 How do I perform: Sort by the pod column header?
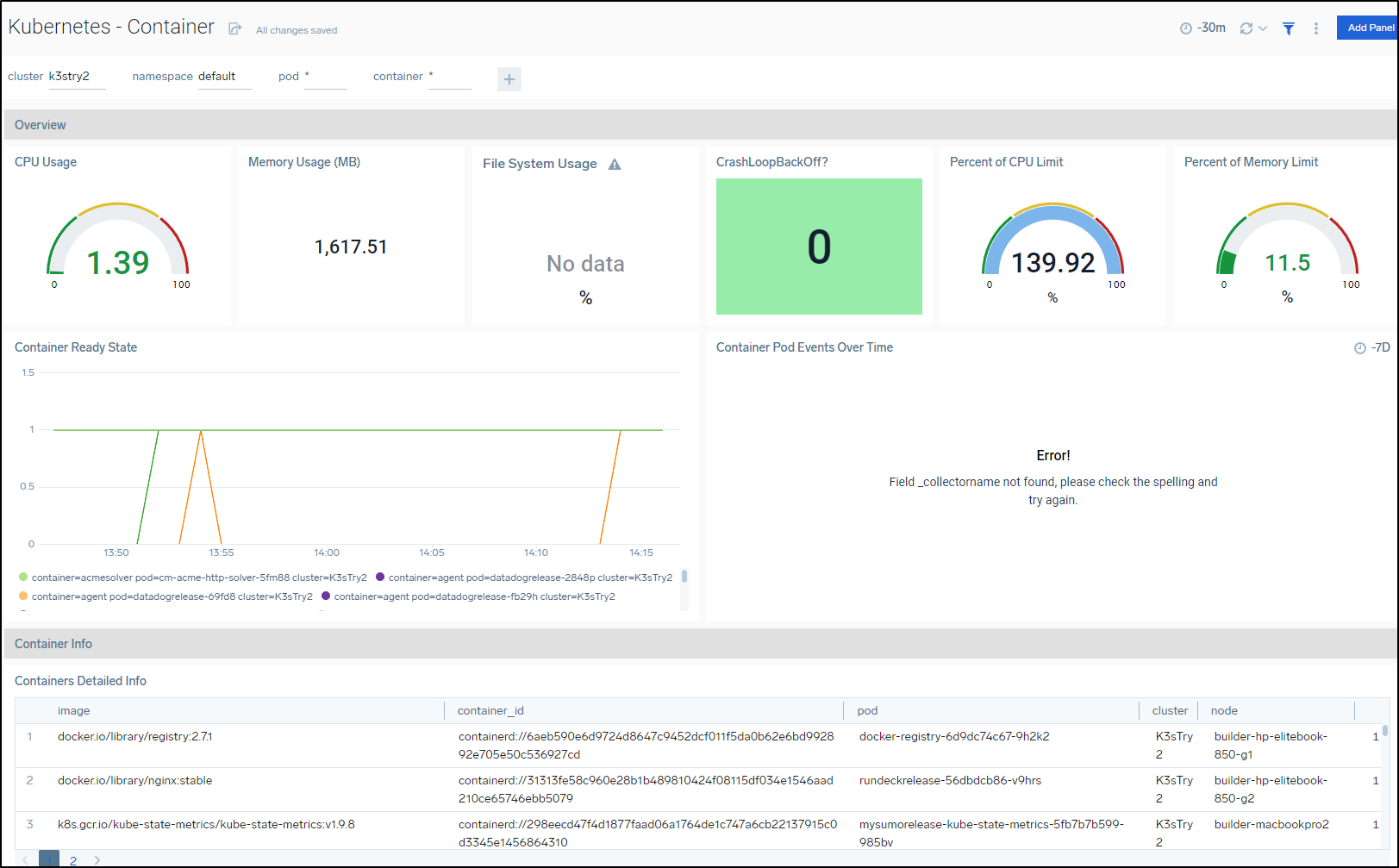pos(867,711)
